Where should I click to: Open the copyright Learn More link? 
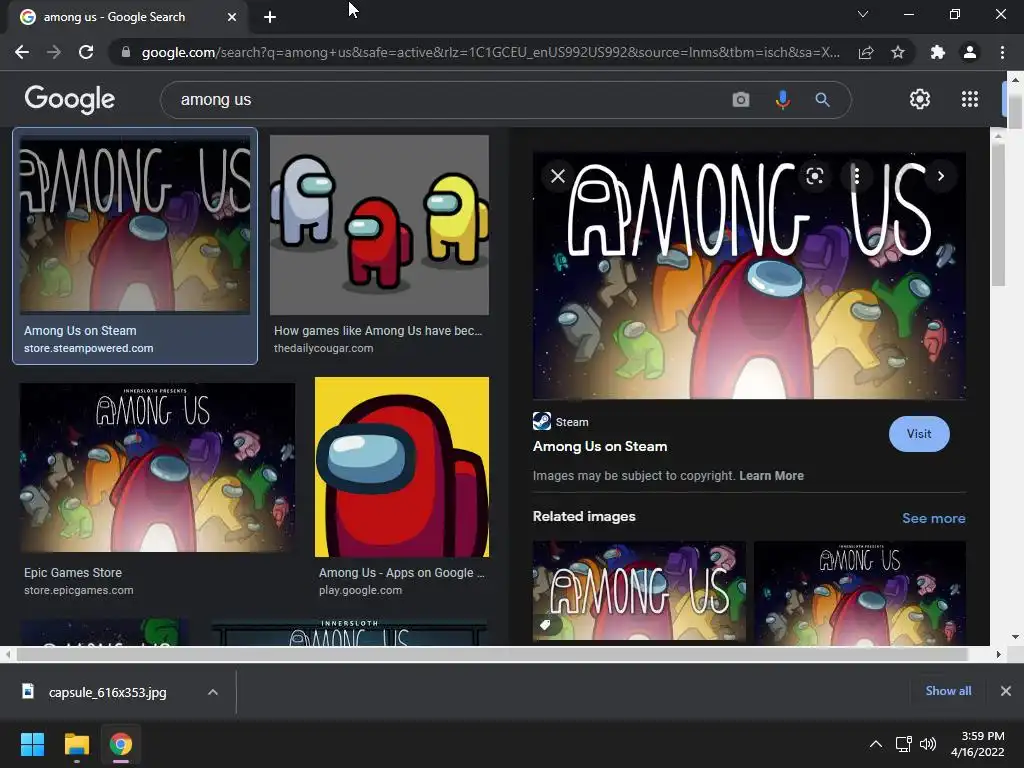pos(771,475)
